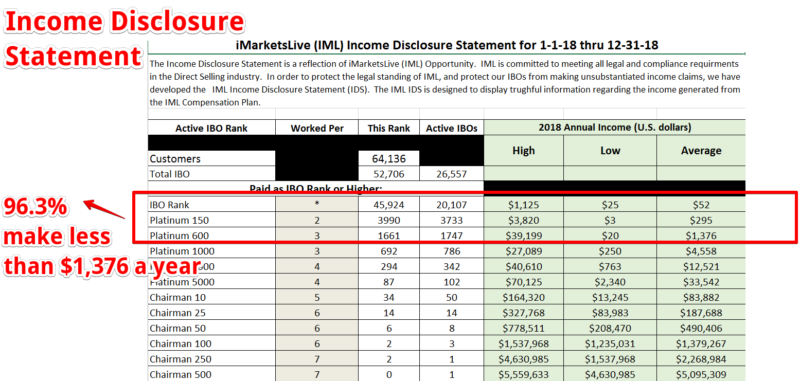Click the 64,136 customers count cell
800x381 pixels.
click(389, 159)
